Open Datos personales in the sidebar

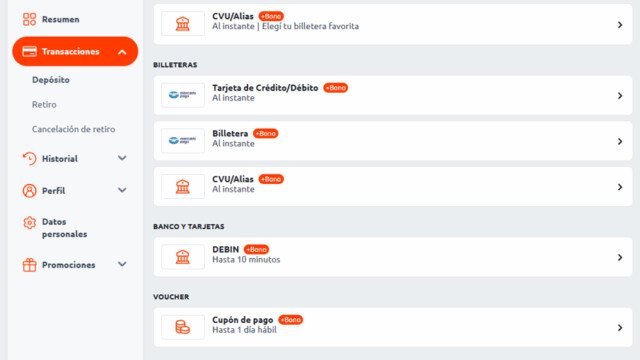coord(64,228)
